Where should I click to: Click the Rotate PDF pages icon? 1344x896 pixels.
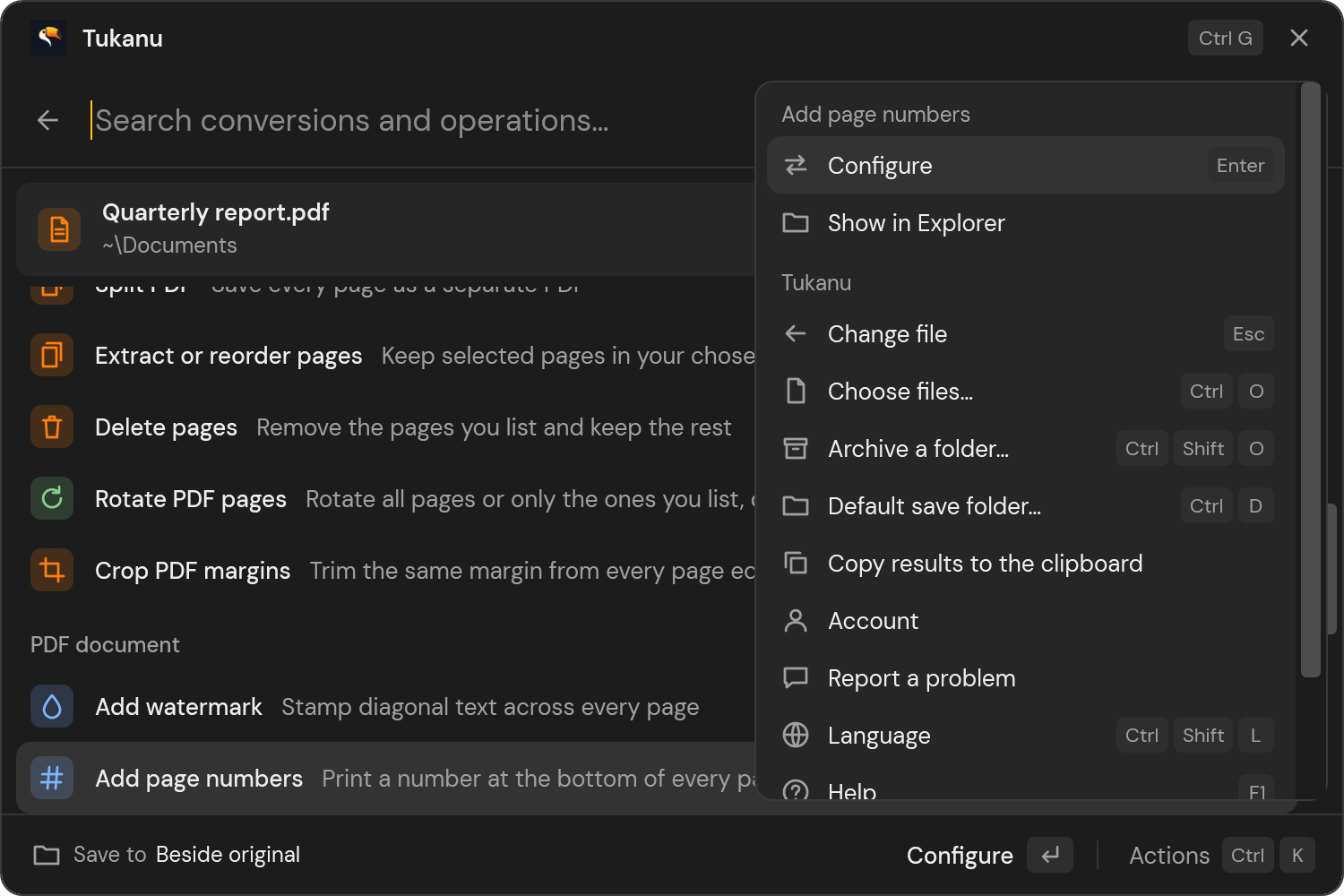(x=52, y=498)
